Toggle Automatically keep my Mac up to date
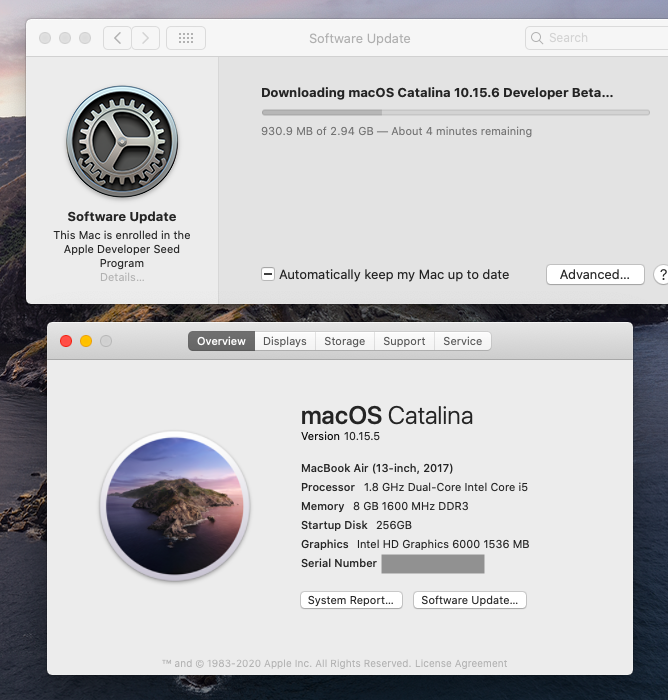The image size is (668, 700). click(268, 274)
